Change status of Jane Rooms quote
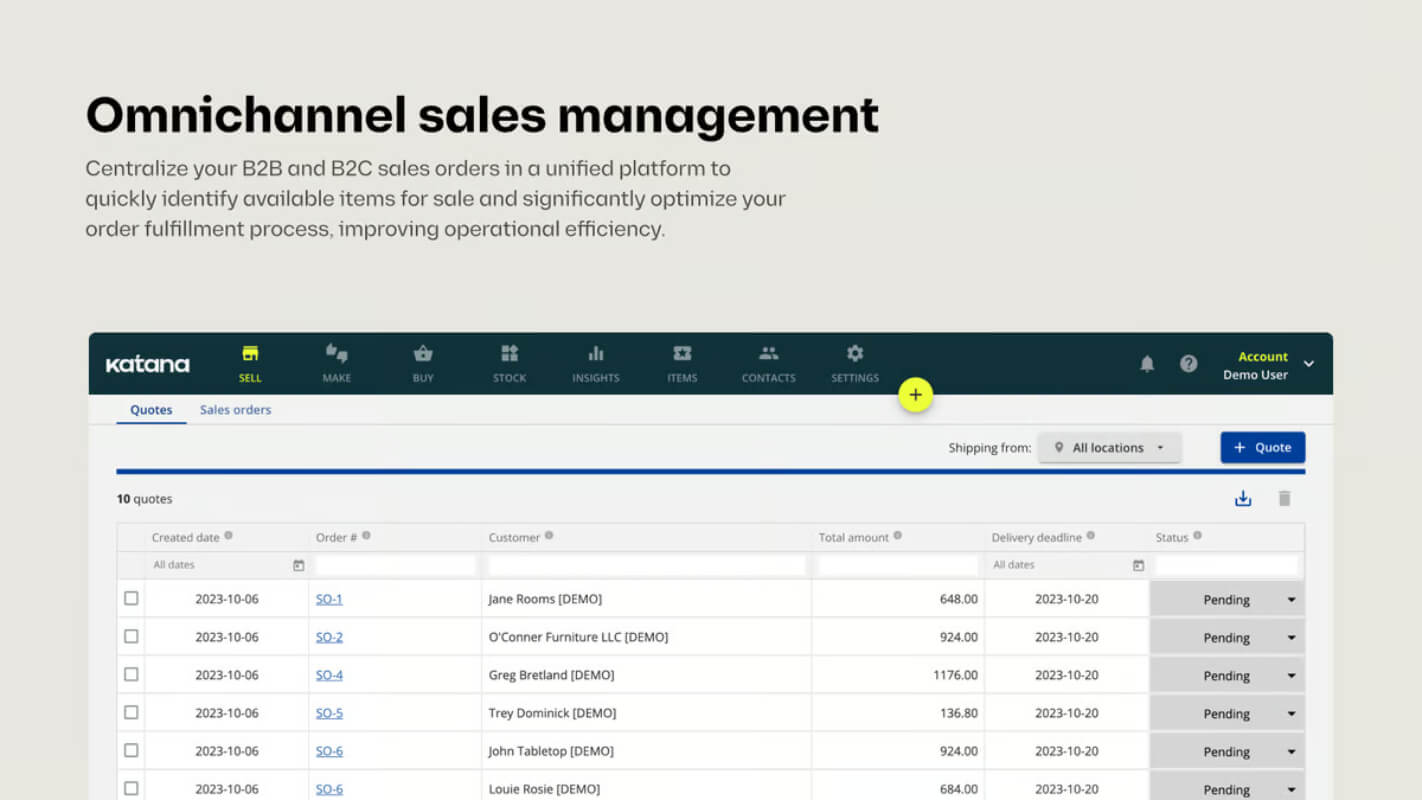The image size is (1422, 800). [x=1227, y=600]
